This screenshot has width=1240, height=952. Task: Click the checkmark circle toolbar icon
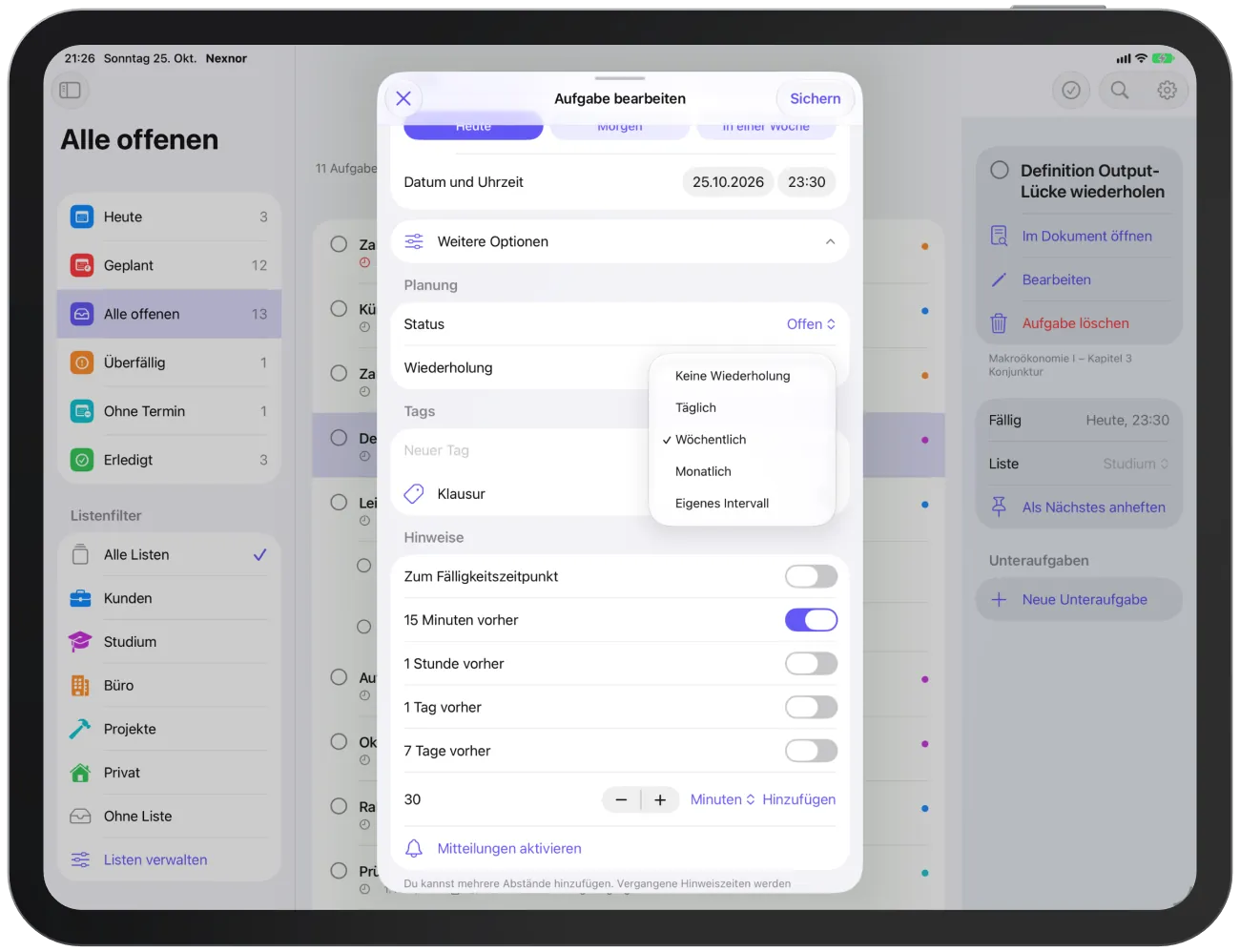coord(1071,91)
